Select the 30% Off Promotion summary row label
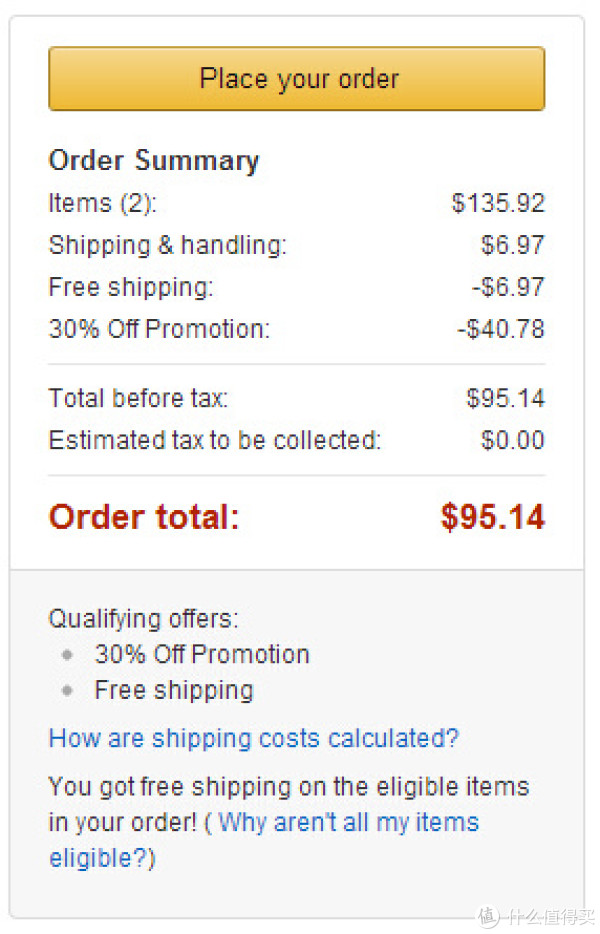600x934 pixels. pyautogui.click(x=159, y=329)
